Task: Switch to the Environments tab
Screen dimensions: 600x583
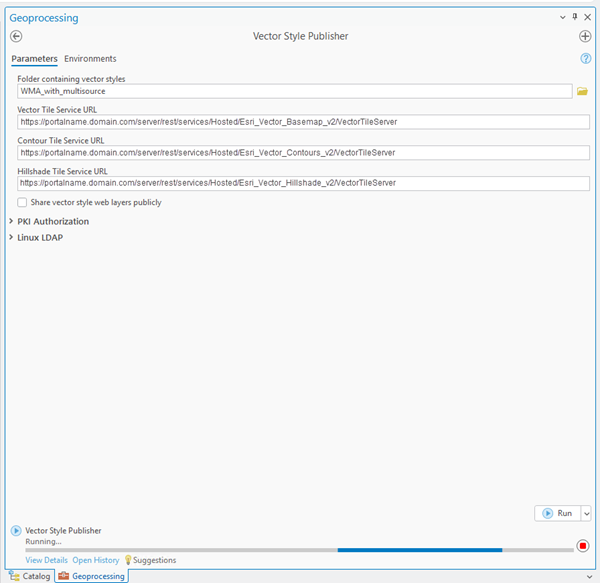Action: (x=90, y=59)
